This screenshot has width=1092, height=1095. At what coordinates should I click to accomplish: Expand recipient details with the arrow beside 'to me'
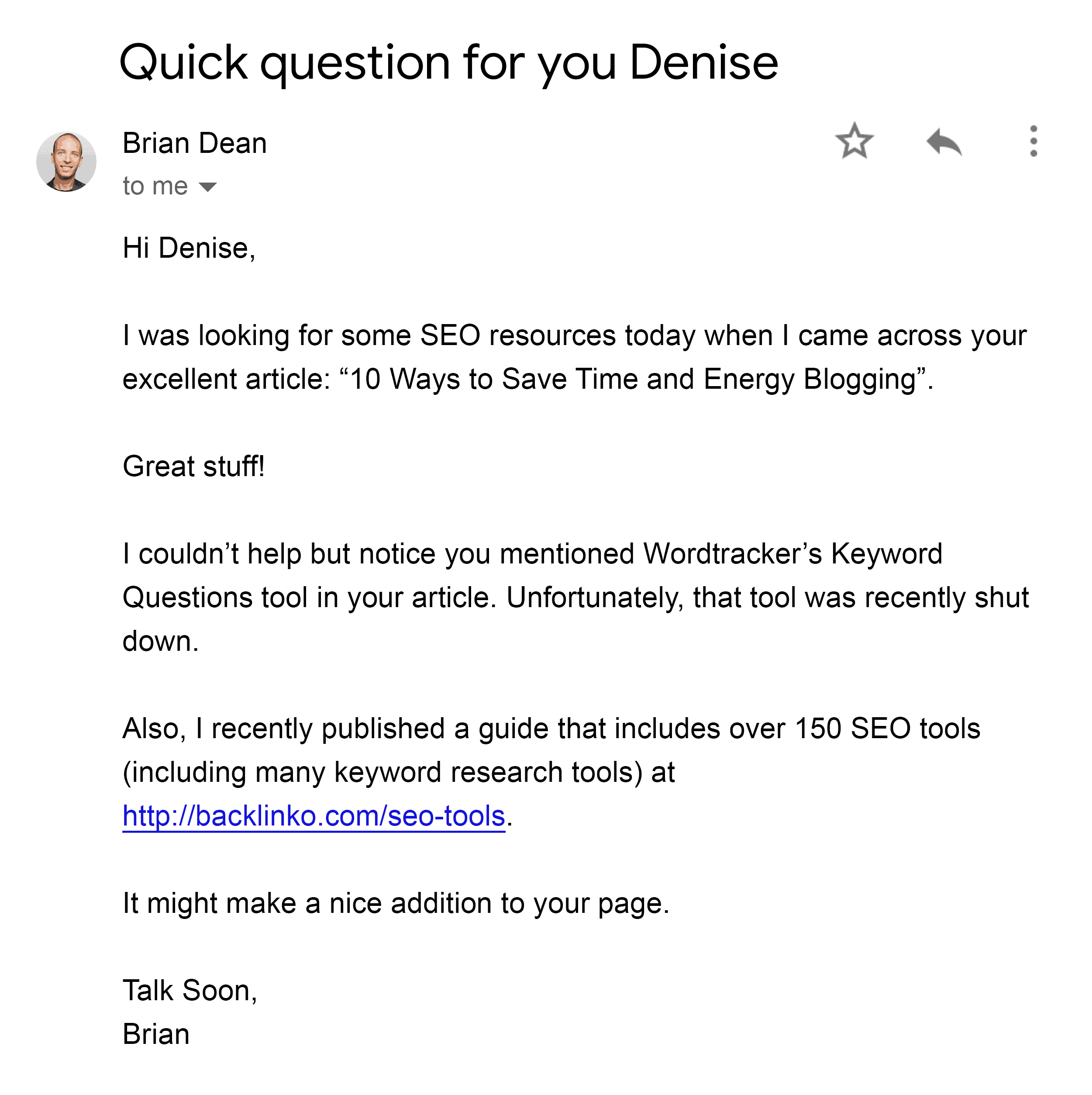tap(208, 187)
